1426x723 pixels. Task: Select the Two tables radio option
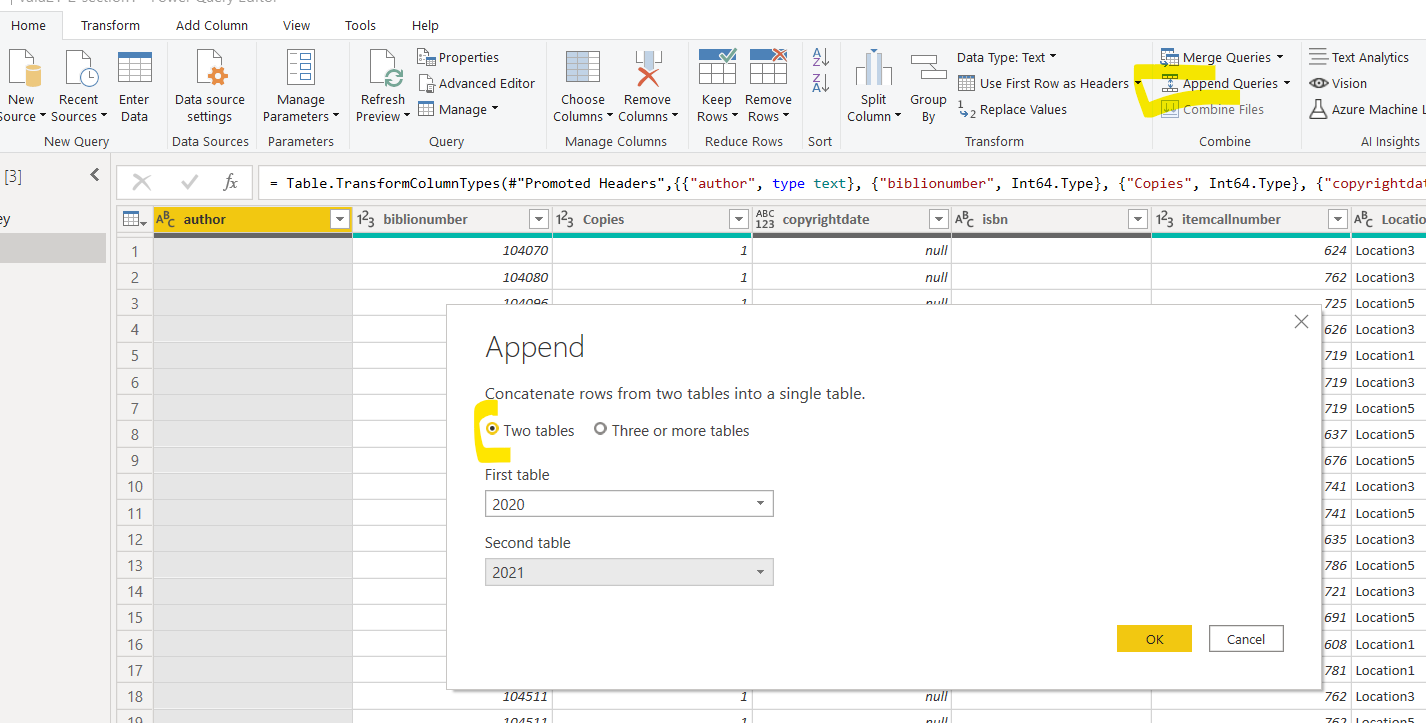coord(492,429)
